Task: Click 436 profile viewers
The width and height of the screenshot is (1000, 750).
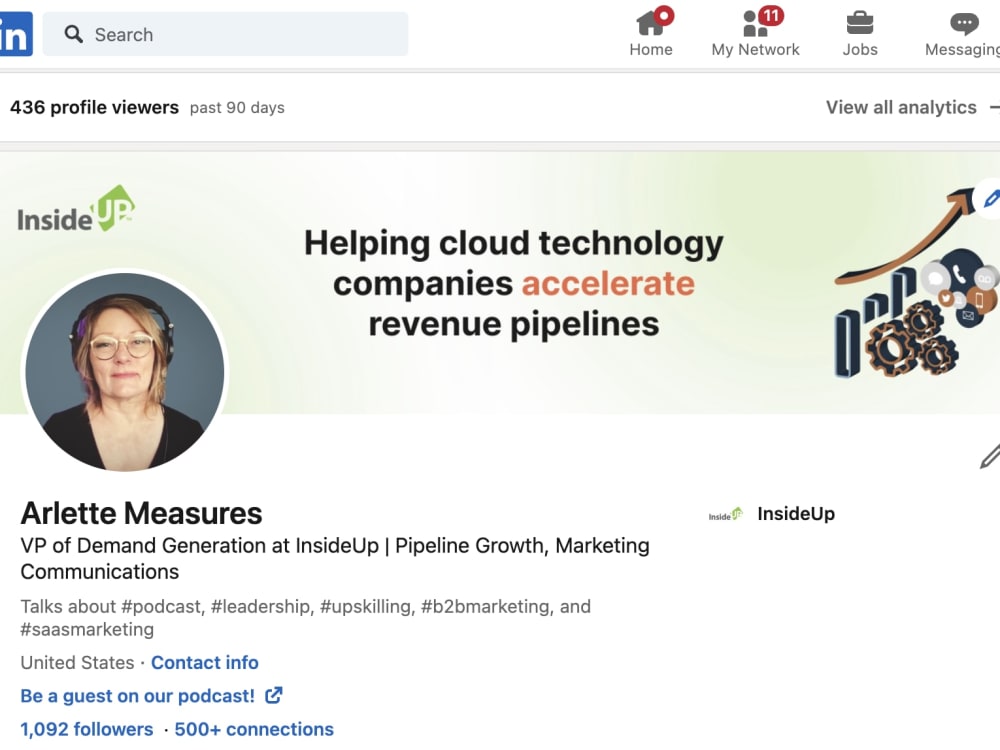Action: pyautogui.click(x=94, y=107)
